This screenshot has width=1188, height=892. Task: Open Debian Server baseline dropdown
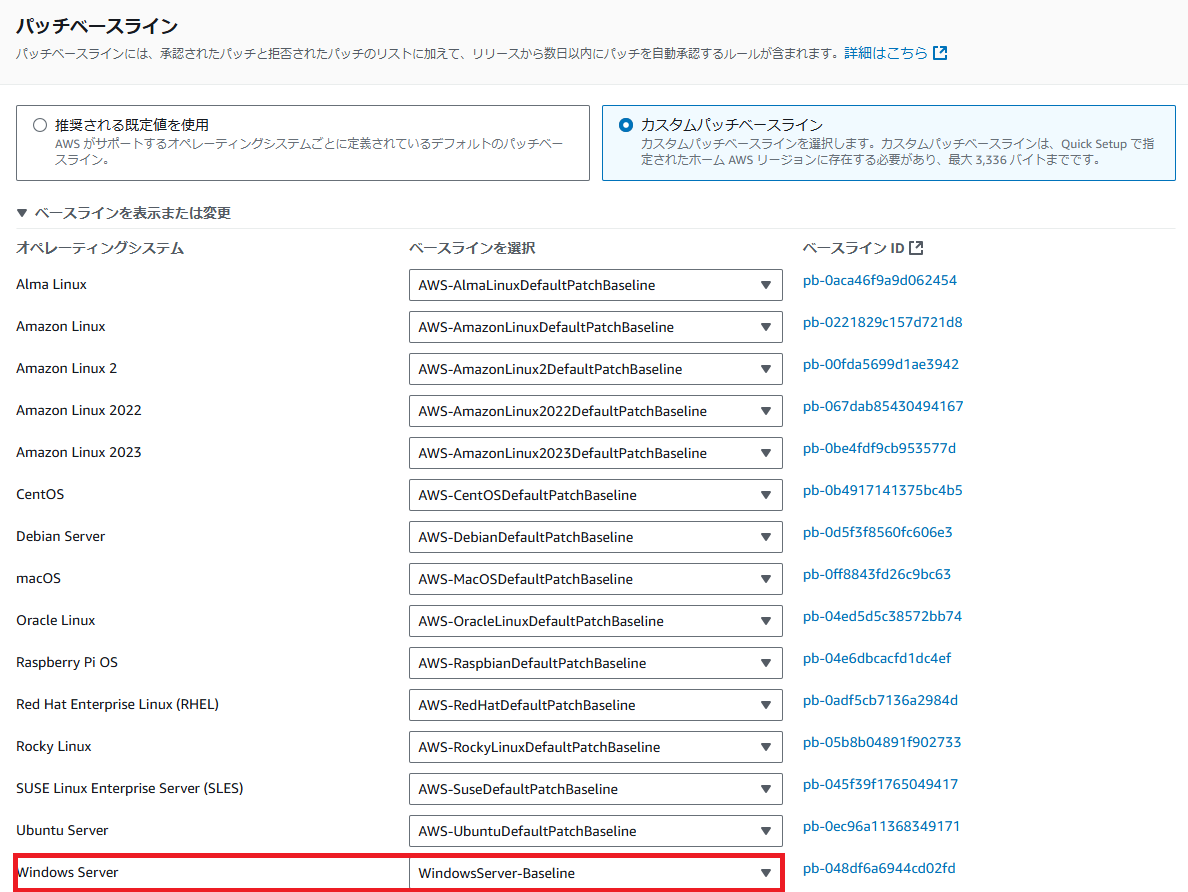[596, 537]
